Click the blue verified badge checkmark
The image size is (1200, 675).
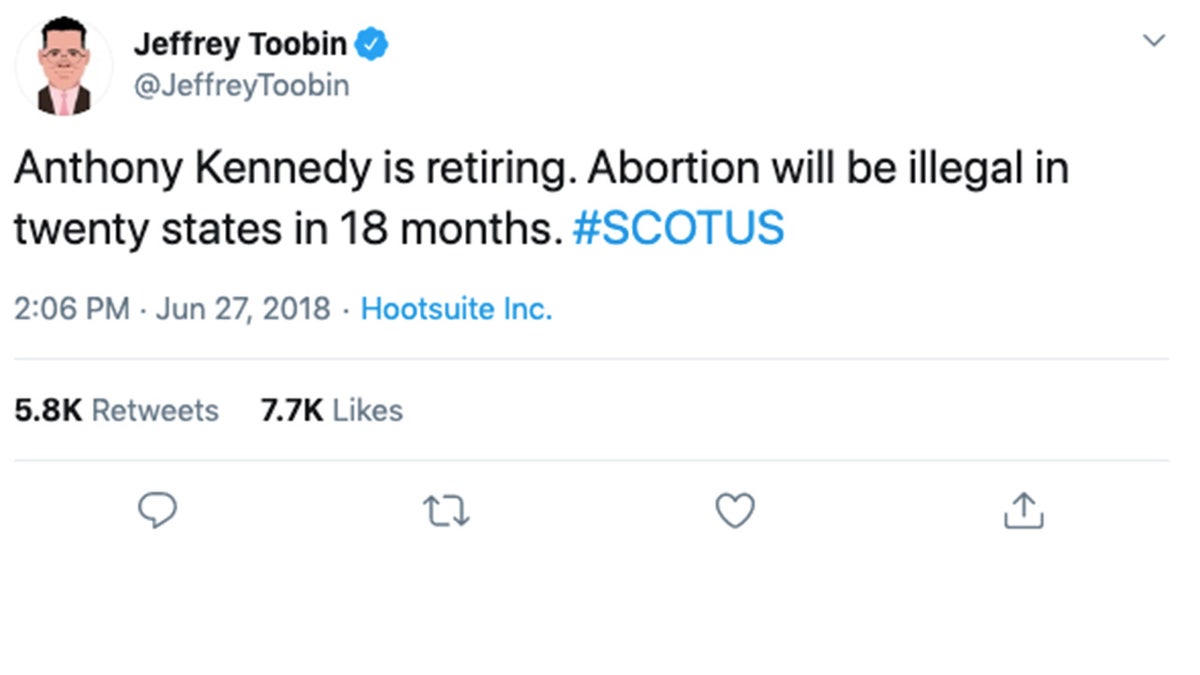click(373, 44)
